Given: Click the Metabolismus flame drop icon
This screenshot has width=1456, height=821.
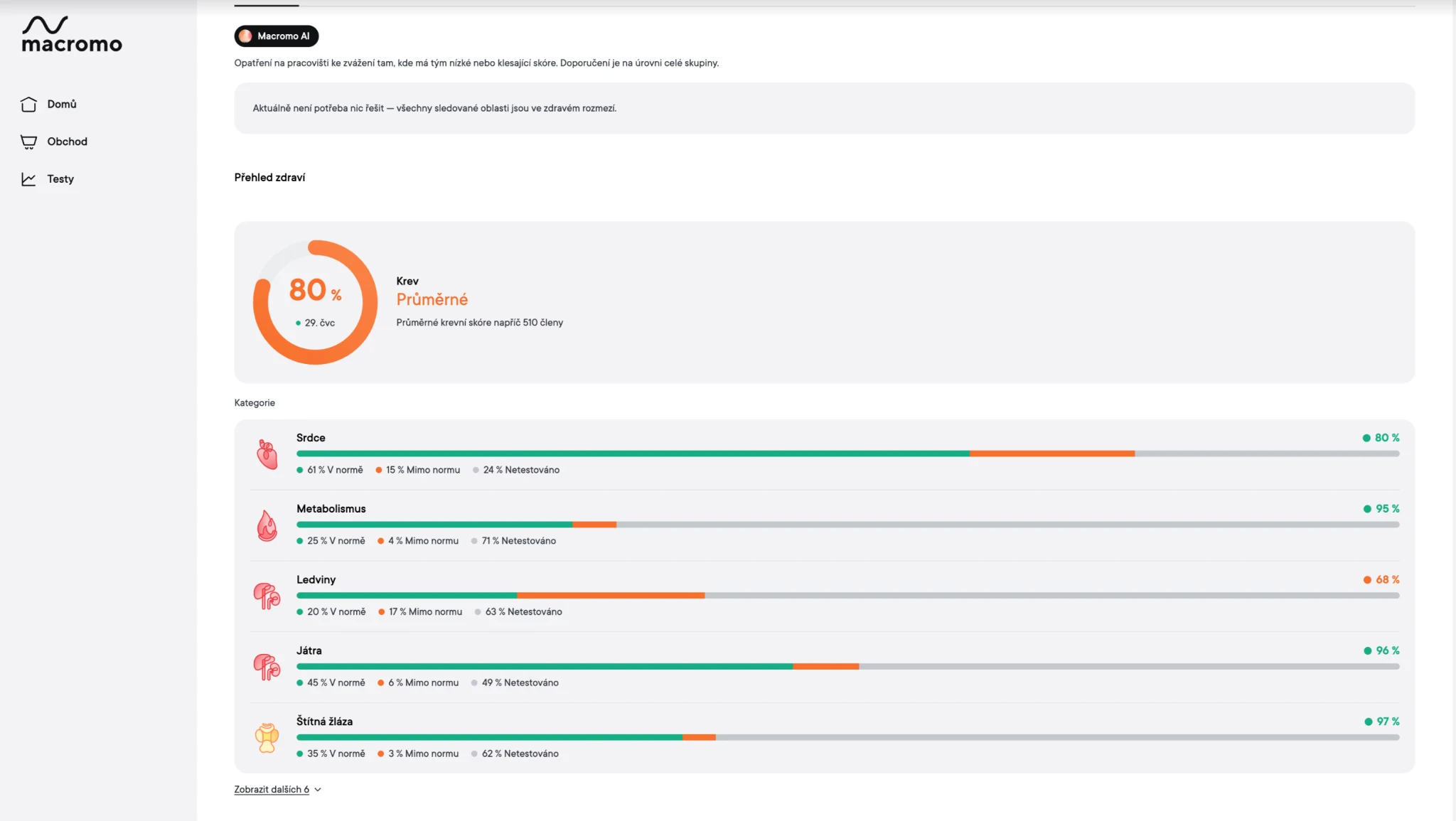Looking at the screenshot, I should point(267,525).
